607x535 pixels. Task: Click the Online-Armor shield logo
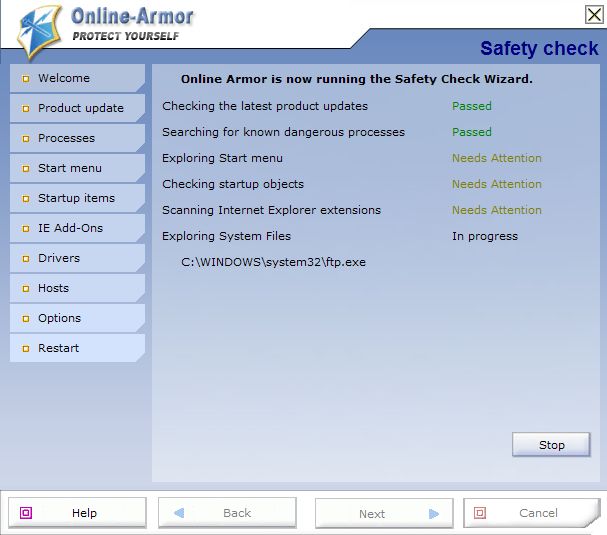39,33
